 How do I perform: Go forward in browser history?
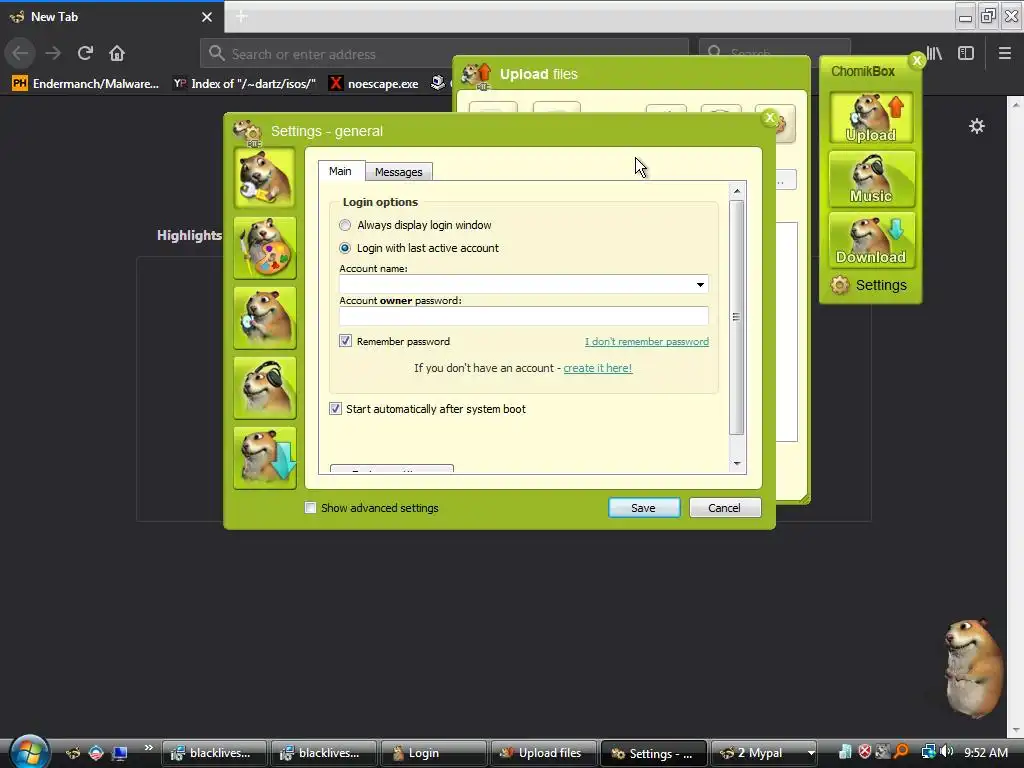click(53, 53)
